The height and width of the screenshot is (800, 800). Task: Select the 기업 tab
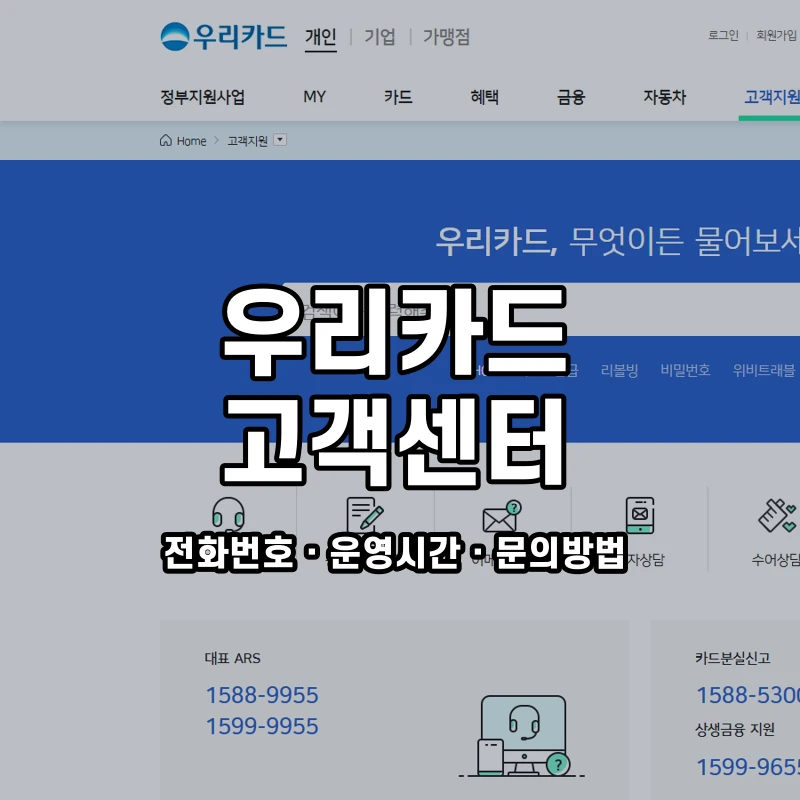tap(380, 37)
